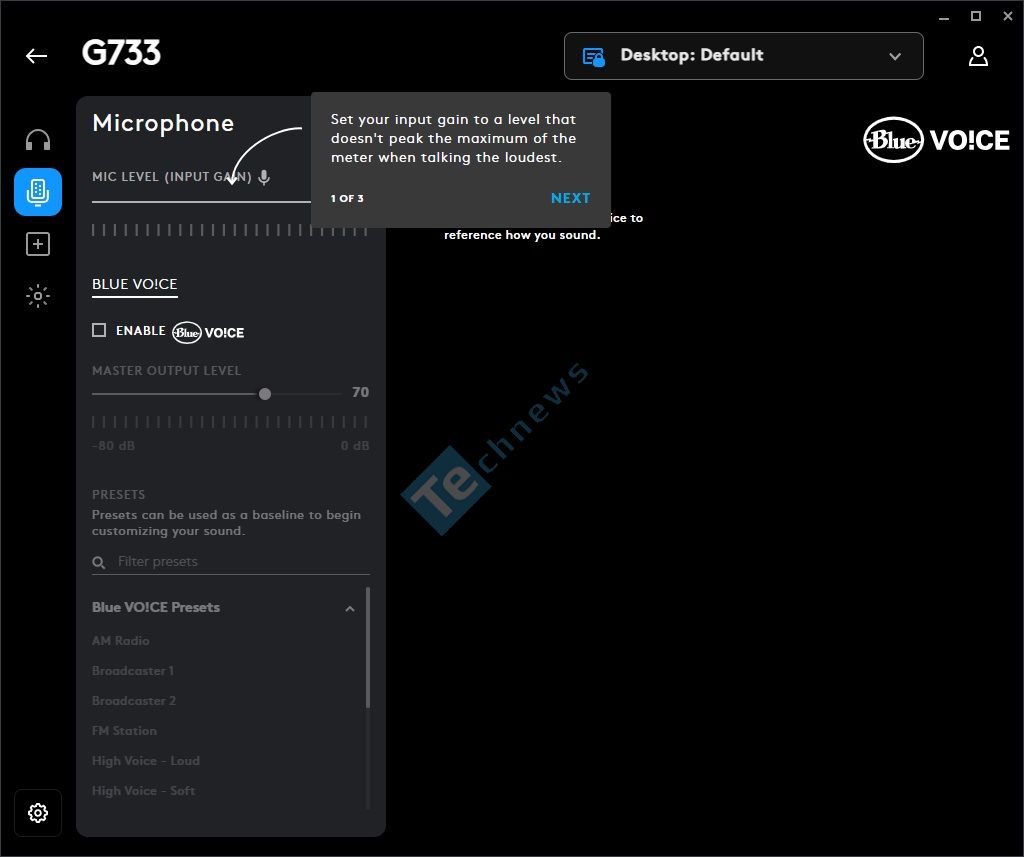Click NEXT in the tutorial tooltip
This screenshot has width=1024, height=857.
coord(570,198)
